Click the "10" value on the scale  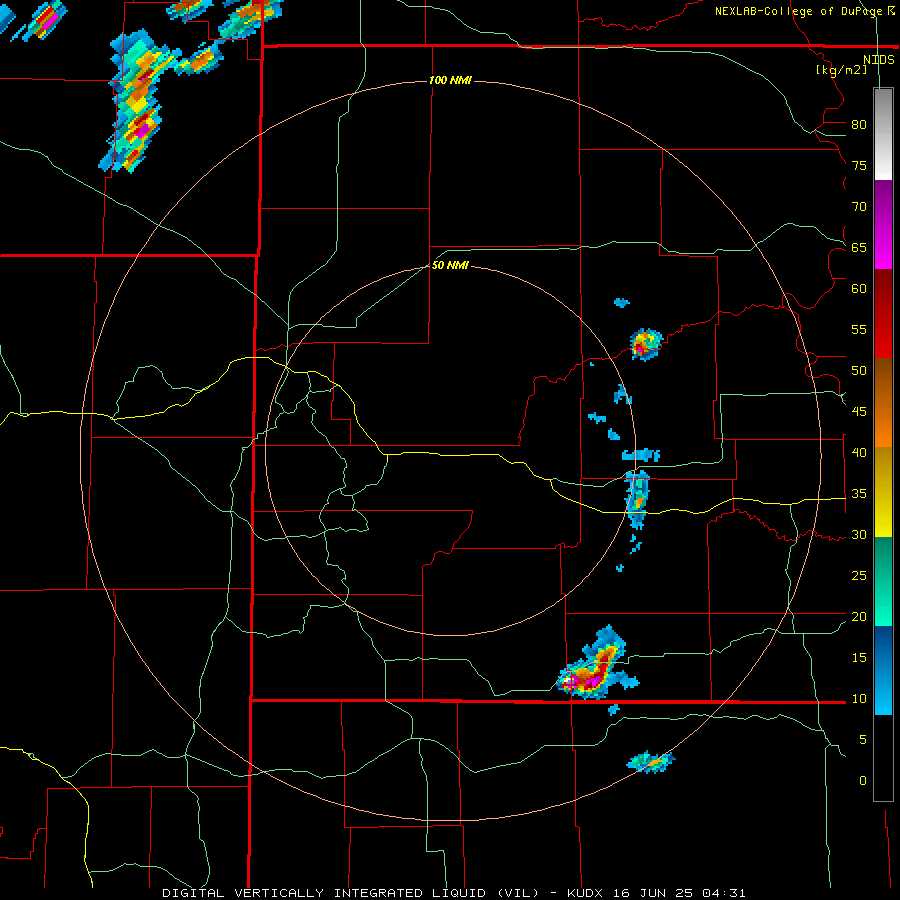tap(859, 699)
